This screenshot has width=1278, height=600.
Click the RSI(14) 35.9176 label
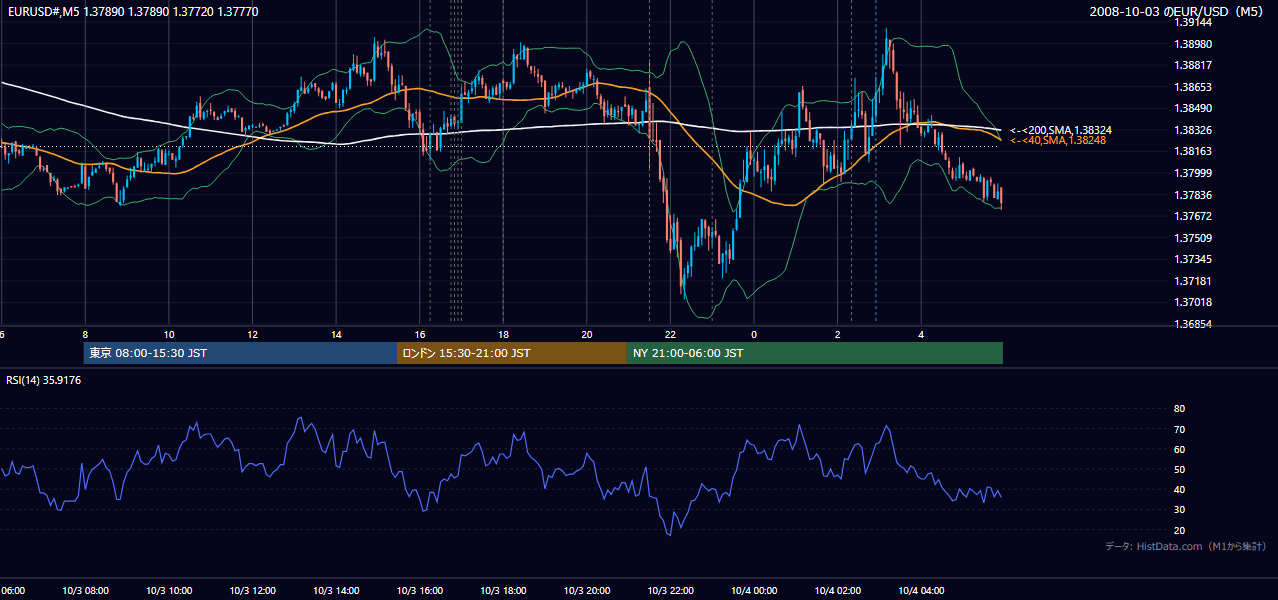[x=44, y=380]
